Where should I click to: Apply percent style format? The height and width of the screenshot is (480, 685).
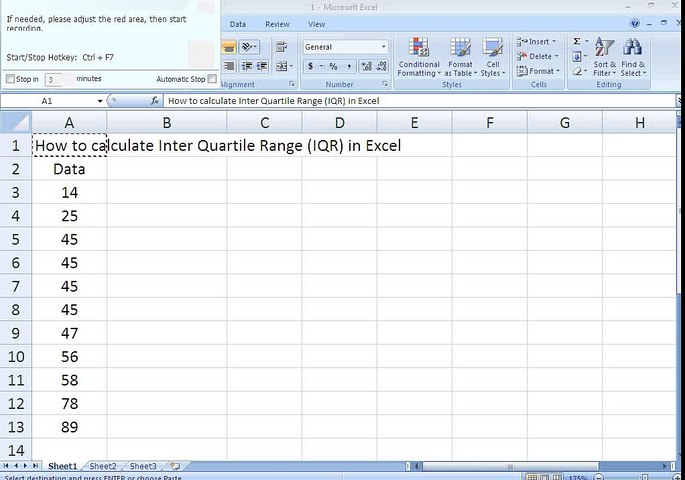pos(333,66)
